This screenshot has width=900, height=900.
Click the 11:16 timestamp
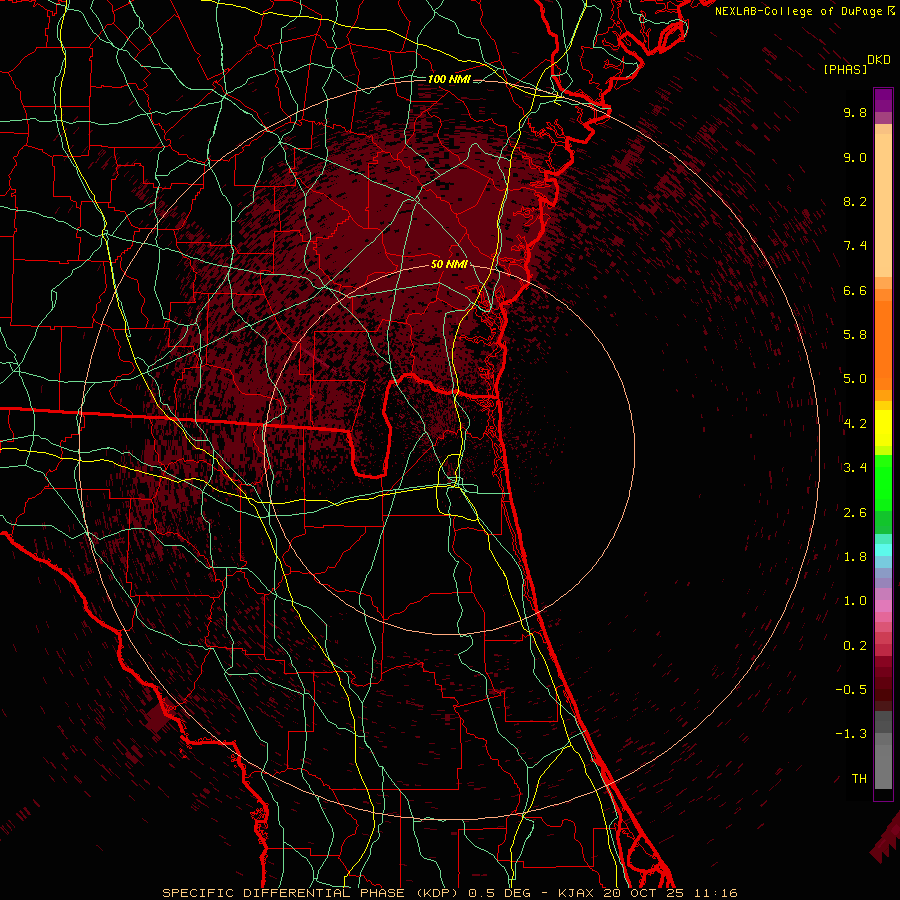point(715,893)
